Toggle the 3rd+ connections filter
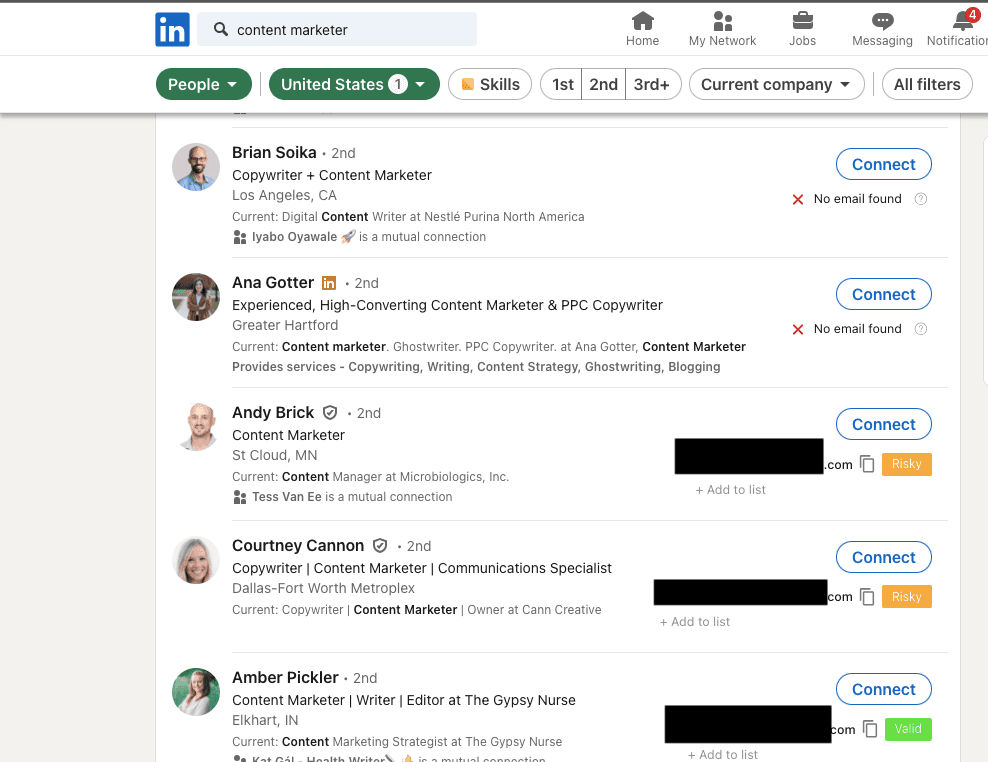Viewport: 988px width, 762px height. pyautogui.click(x=653, y=84)
